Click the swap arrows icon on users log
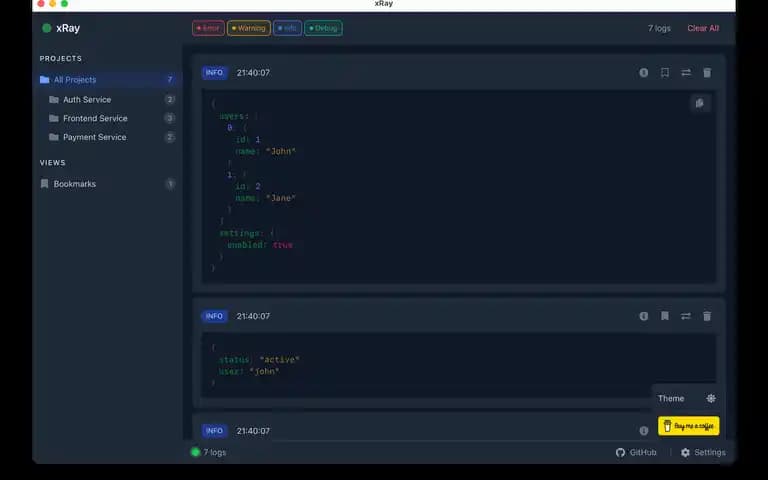This screenshot has width=768, height=480. (x=686, y=72)
